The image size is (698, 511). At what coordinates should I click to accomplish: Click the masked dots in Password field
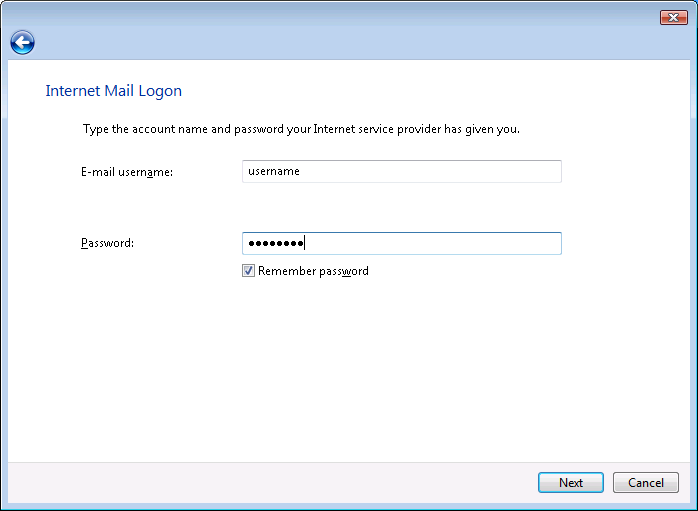274,243
